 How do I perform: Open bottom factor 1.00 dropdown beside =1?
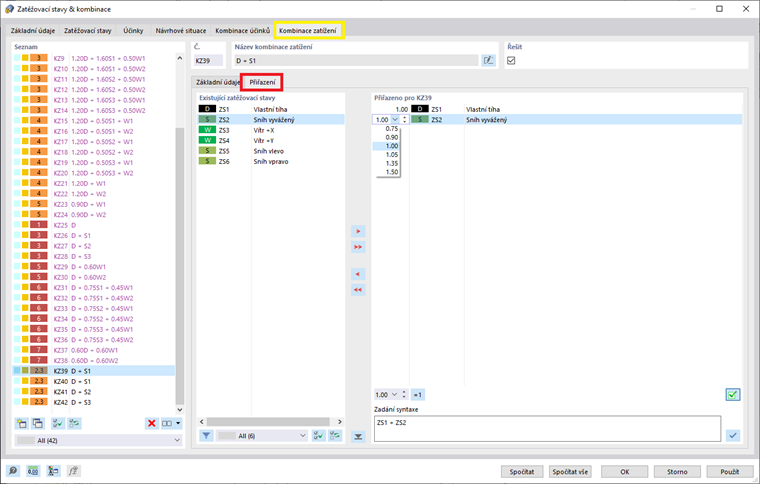394,395
